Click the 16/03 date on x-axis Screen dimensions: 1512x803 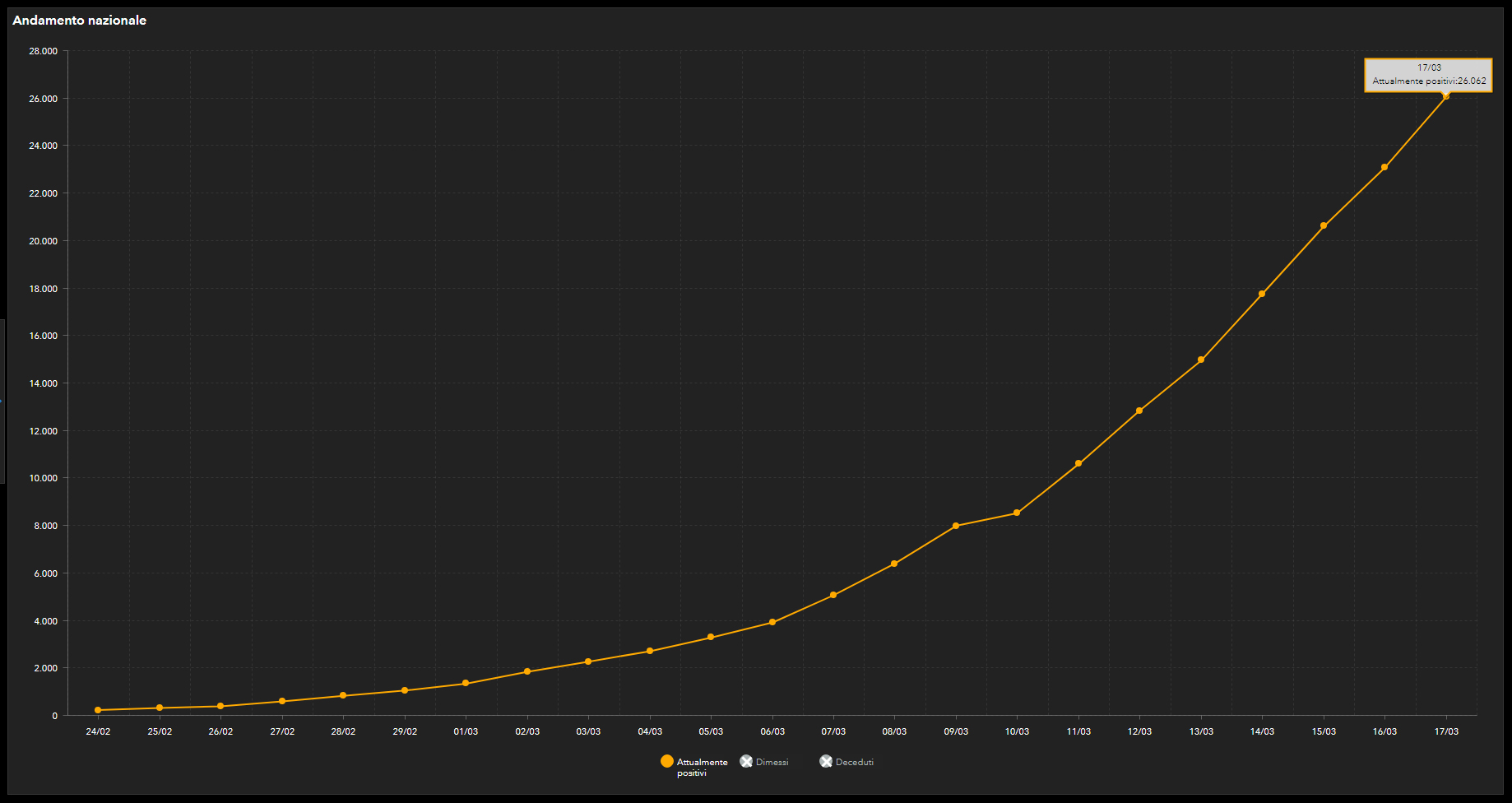pos(1384,731)
